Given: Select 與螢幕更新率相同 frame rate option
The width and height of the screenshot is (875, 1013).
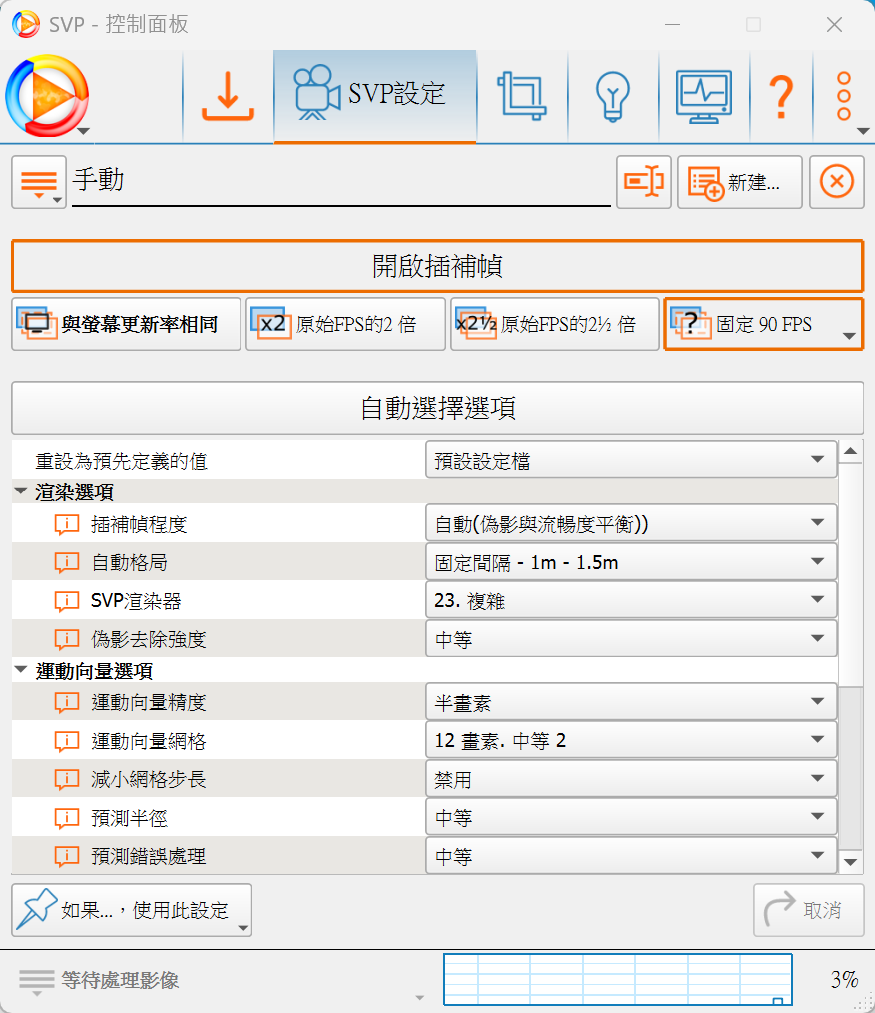Looking at the screenshot, I should (x=126, y=324).
